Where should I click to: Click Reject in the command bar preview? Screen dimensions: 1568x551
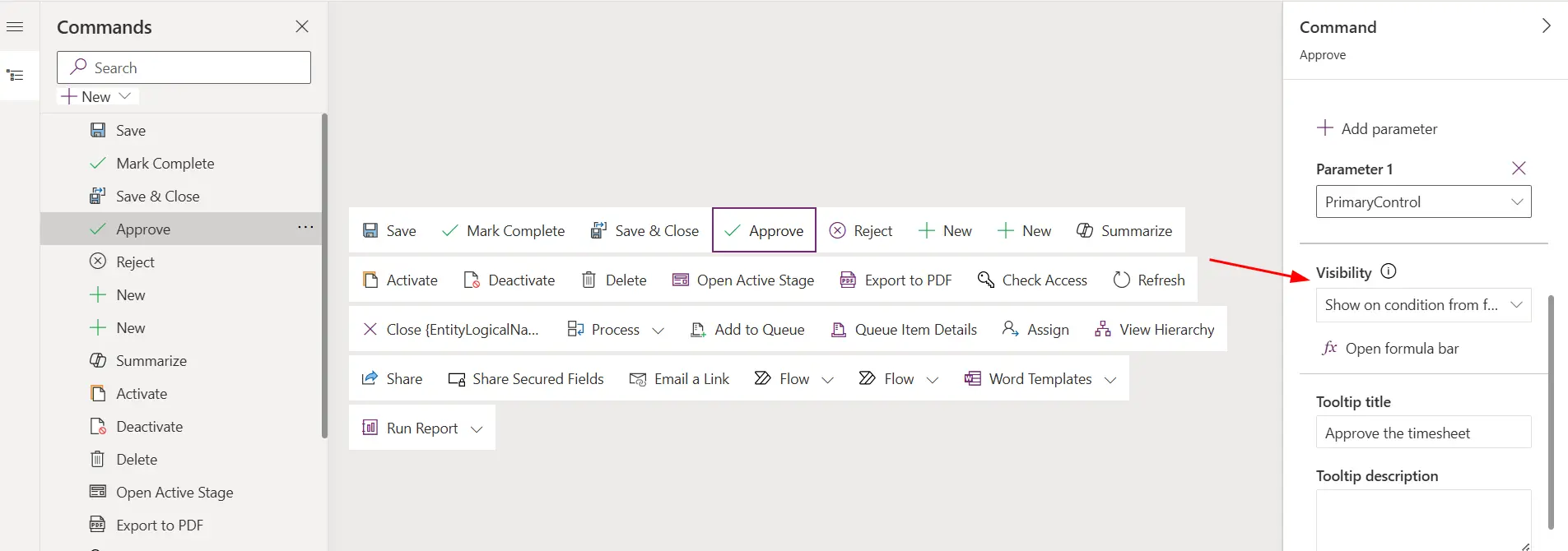(x=860, y=230)
